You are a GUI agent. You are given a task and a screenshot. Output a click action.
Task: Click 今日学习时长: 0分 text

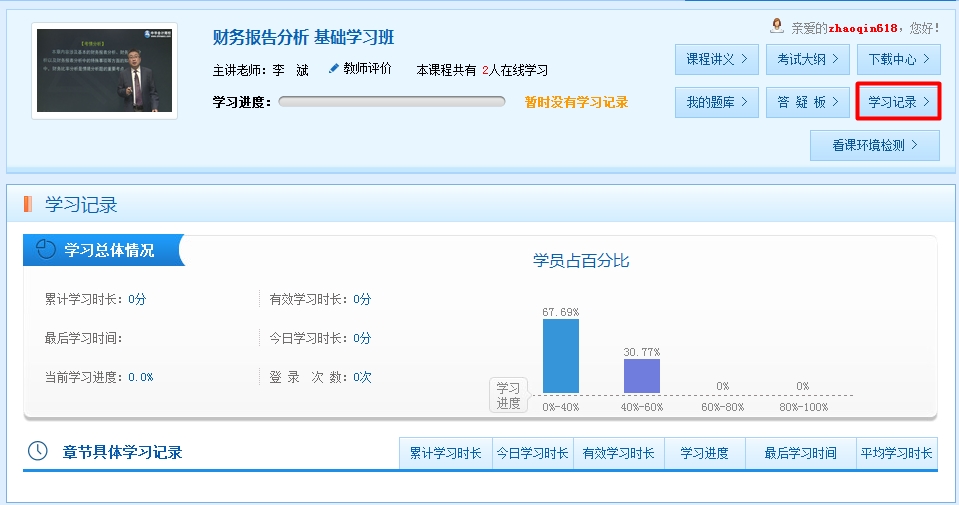(x=320, y=338)
